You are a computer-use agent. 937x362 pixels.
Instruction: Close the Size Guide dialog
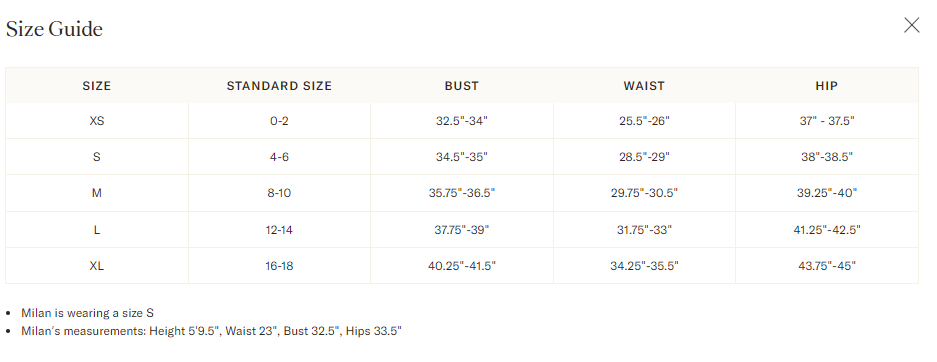tap(911, 25)
